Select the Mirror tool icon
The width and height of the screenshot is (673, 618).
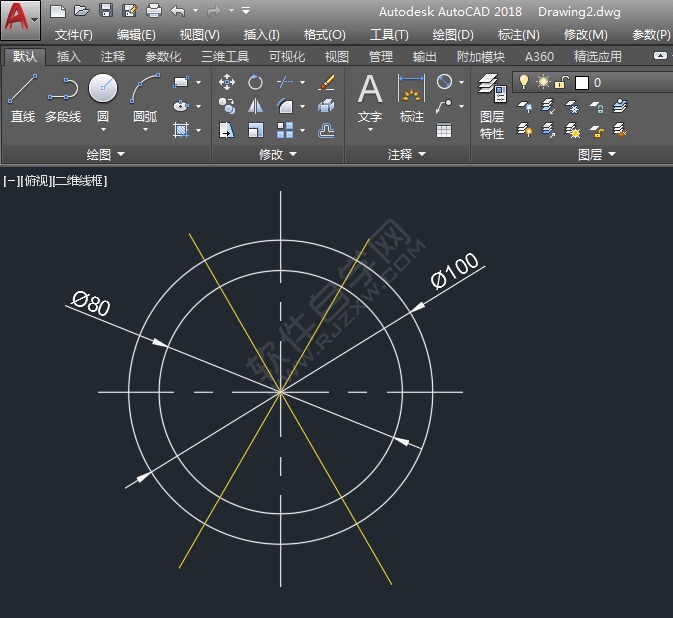[x=256, y=106]
